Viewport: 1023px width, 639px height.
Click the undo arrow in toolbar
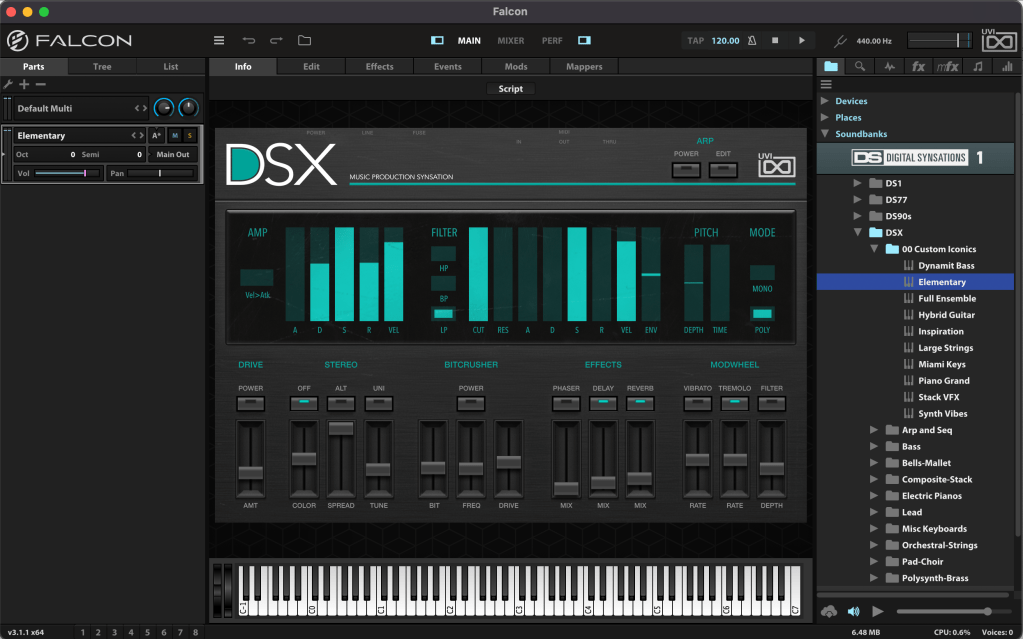coord(249,41)
